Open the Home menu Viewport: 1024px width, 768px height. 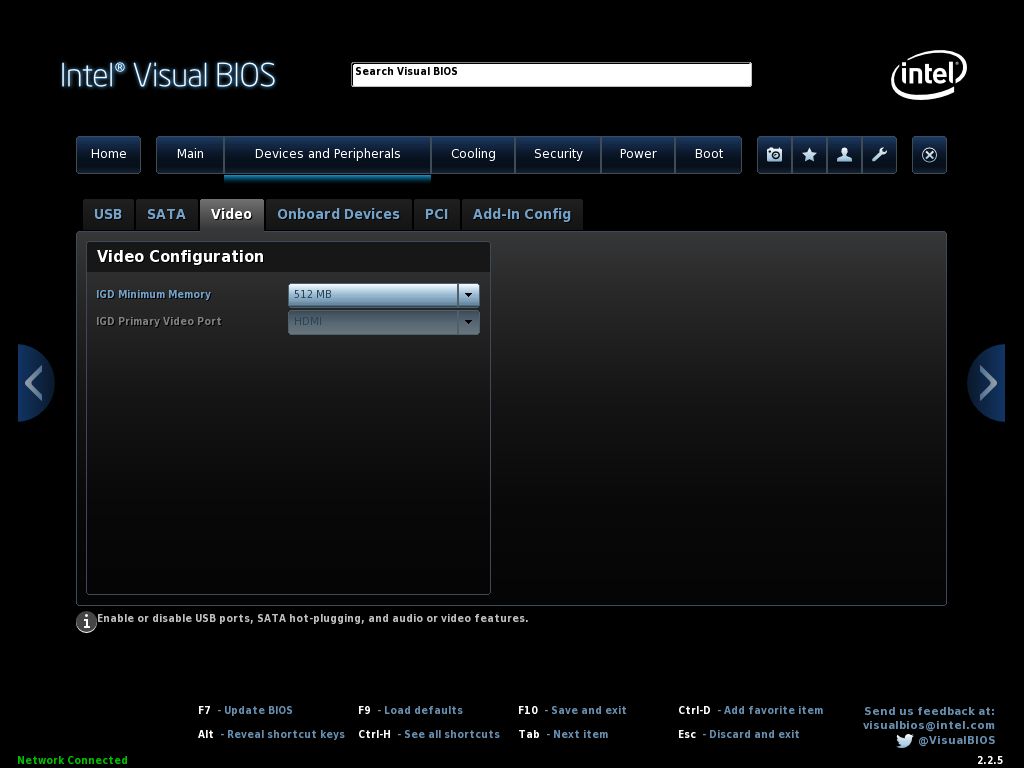coord(108,155)
